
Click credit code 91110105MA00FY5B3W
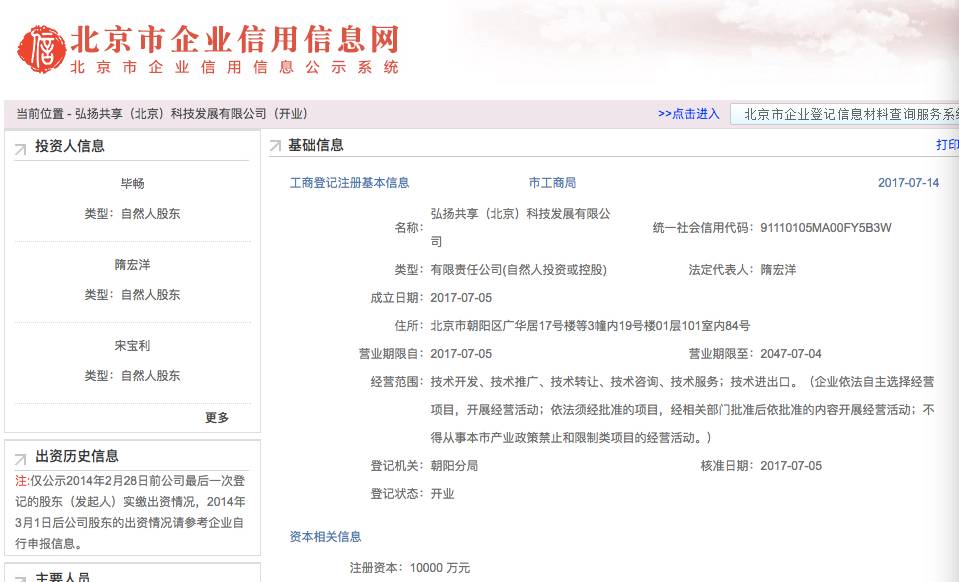826,228
